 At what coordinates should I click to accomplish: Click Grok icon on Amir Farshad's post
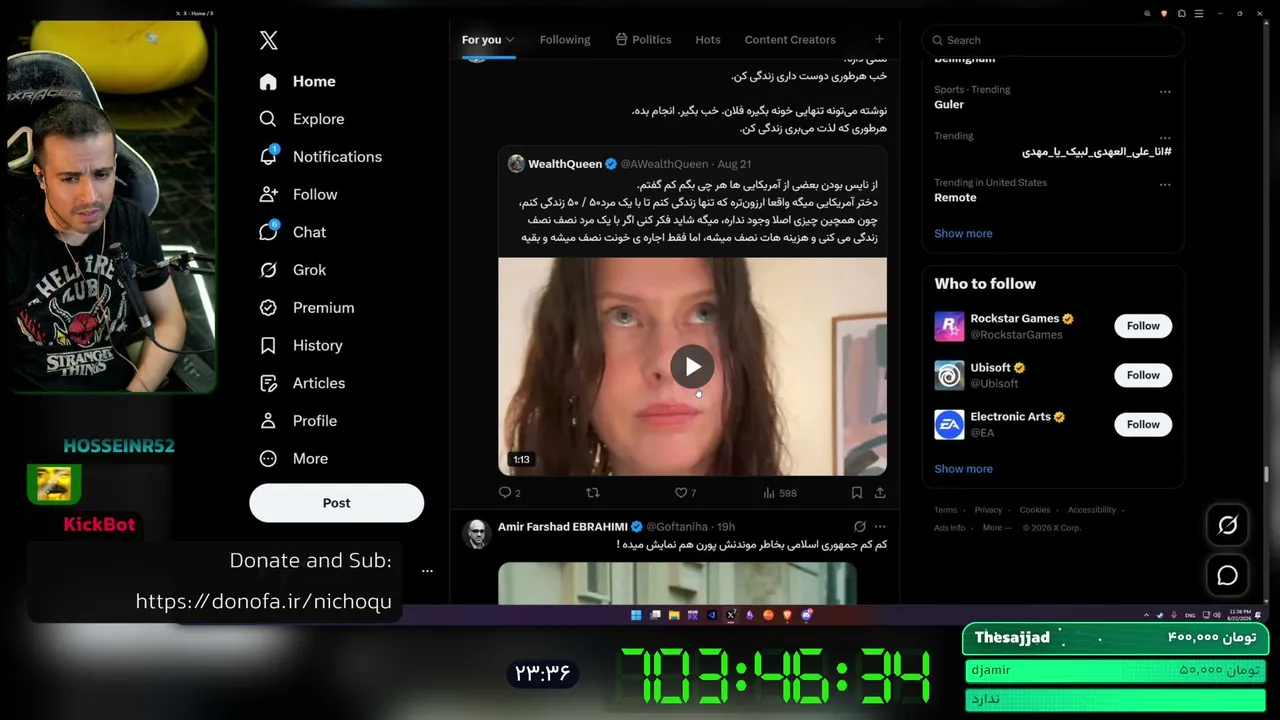tap(860, 527)
